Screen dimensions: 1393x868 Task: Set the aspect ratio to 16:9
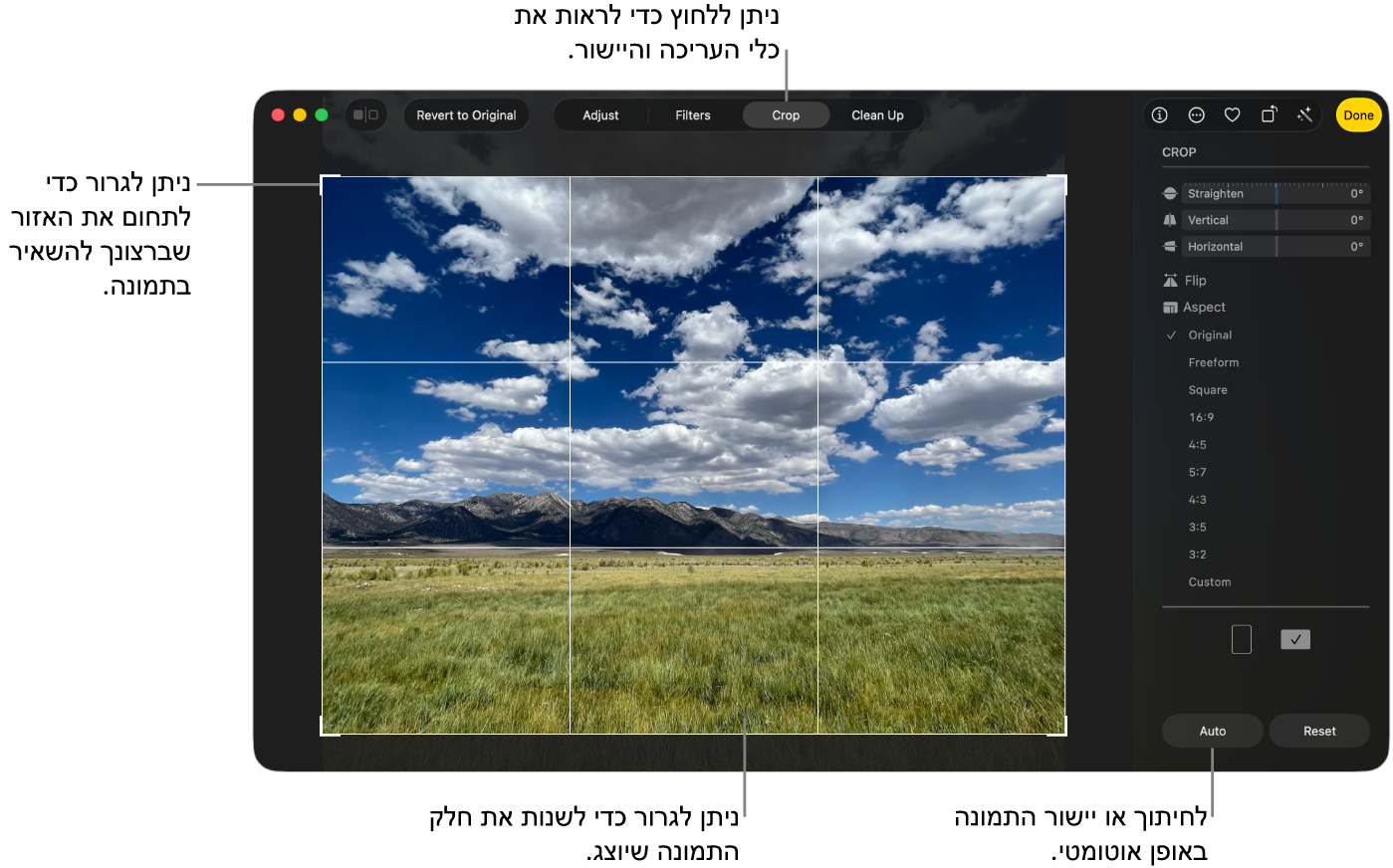(1201, 417)
